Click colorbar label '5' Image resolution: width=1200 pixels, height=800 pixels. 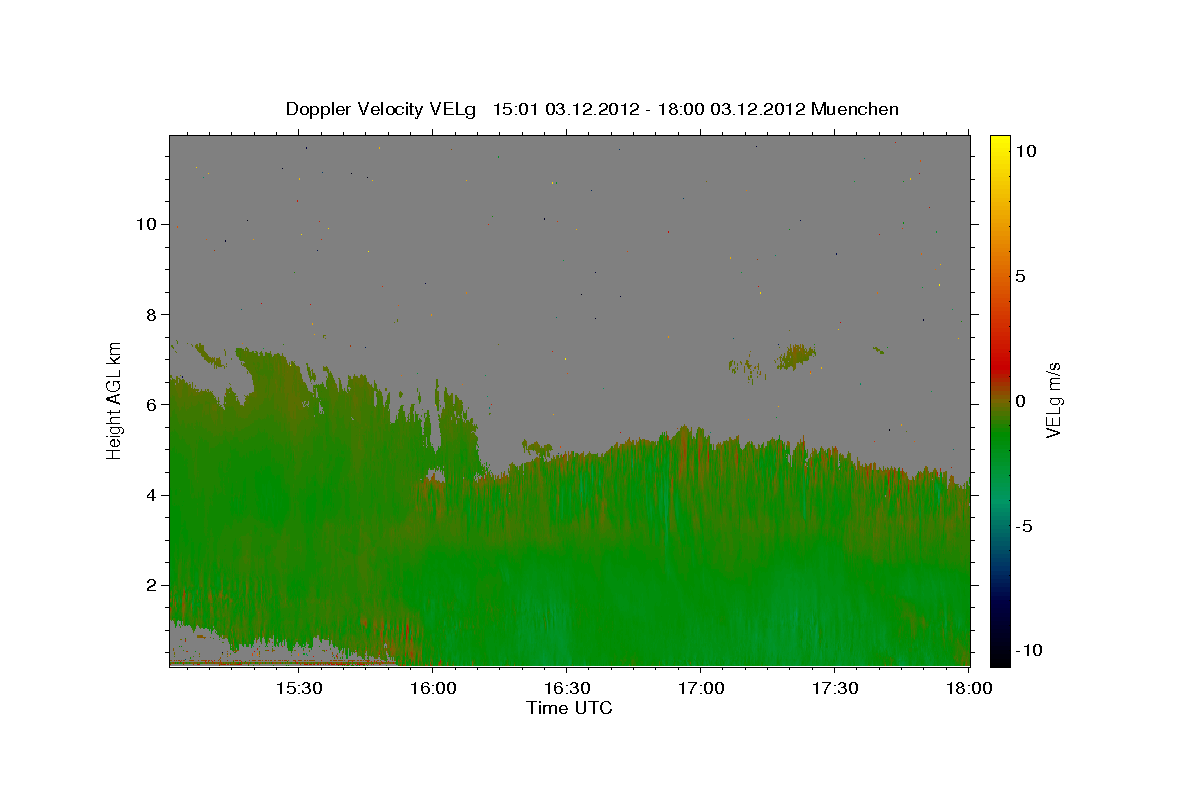tap(1020, 276)
